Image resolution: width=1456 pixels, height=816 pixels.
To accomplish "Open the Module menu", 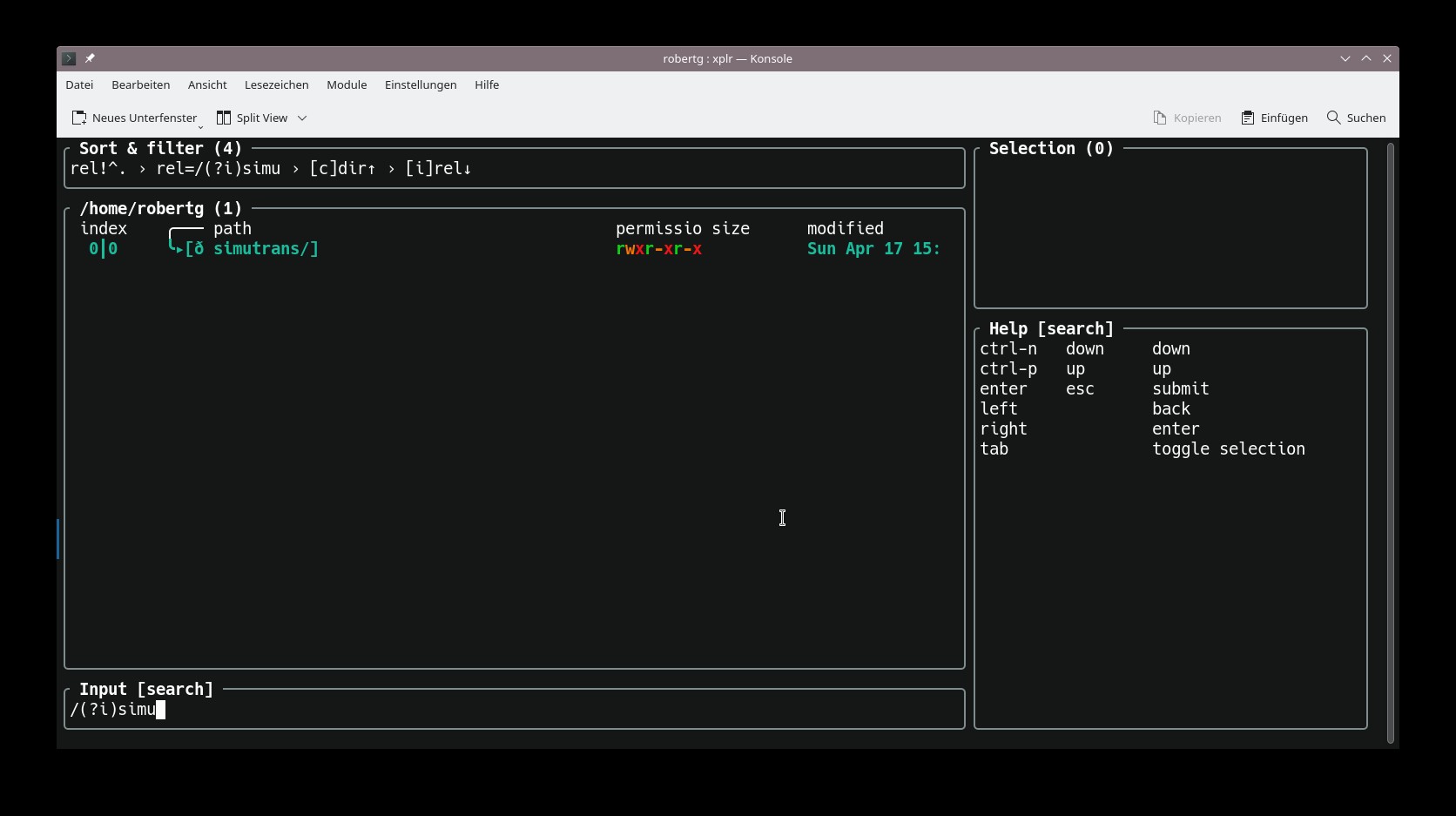I will (347, 84).
